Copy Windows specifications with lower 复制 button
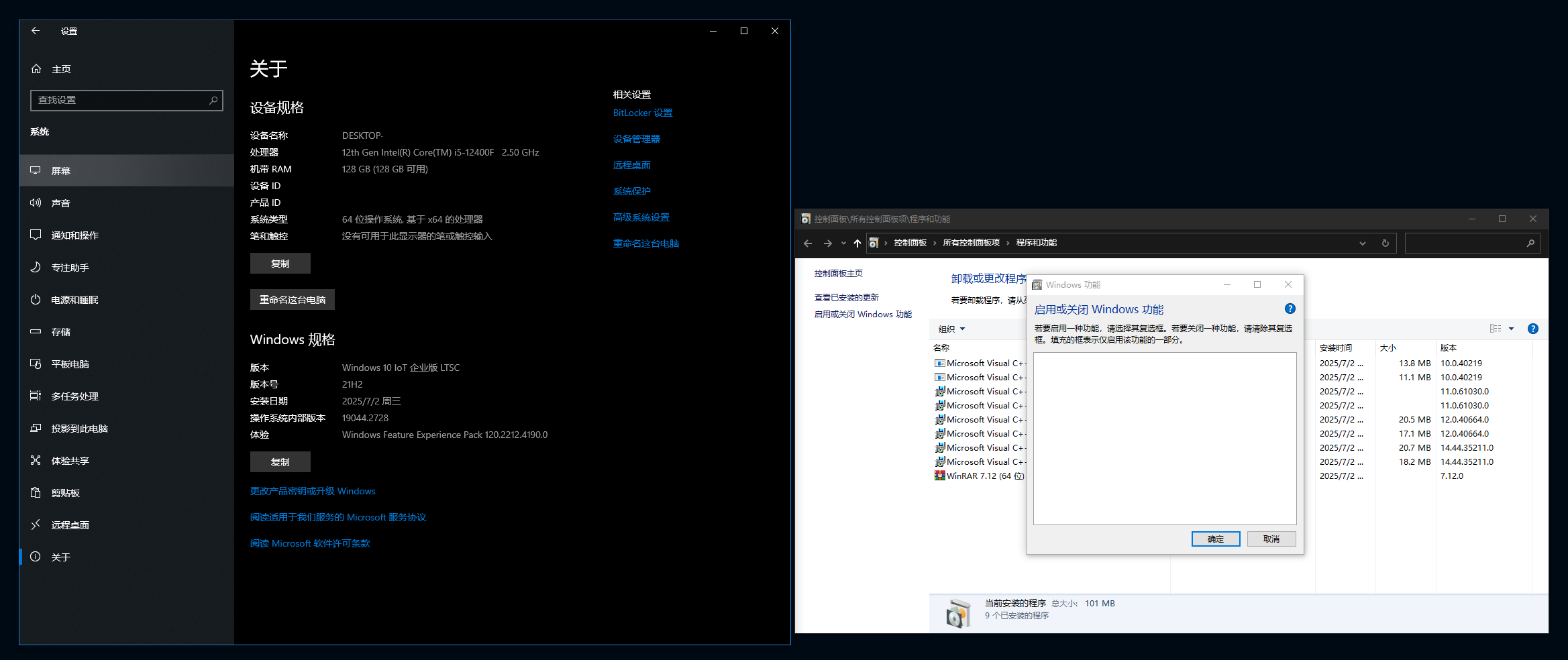Screen dimensions: 1568x660 click(280, 462)
